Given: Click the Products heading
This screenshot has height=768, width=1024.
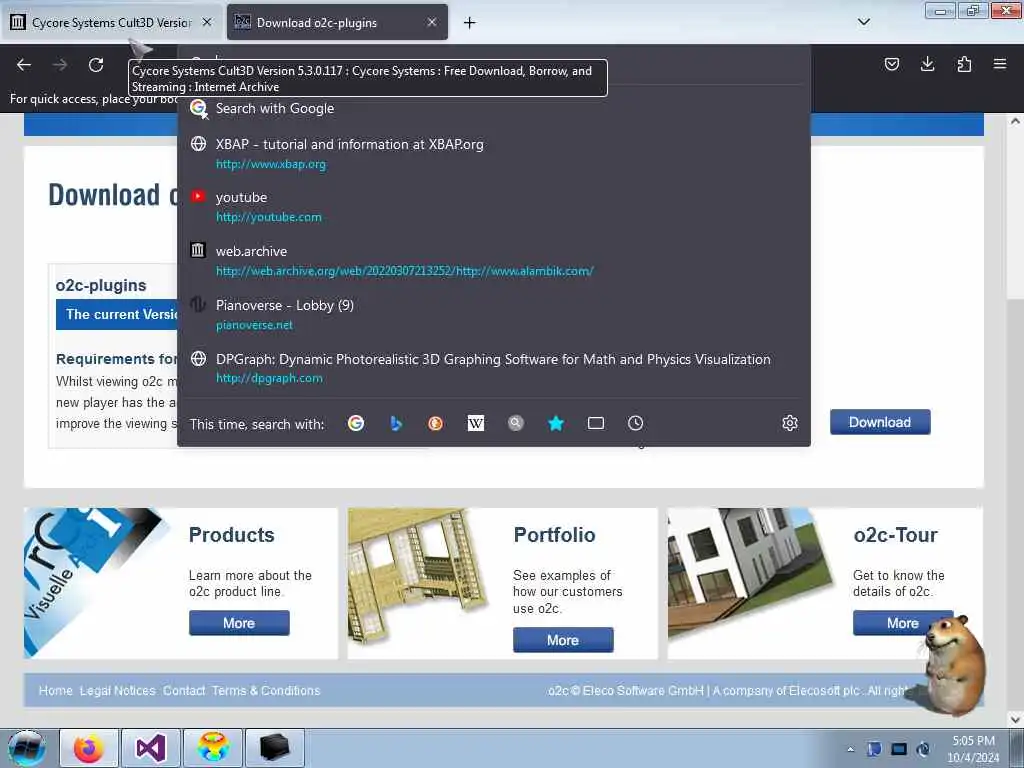Looking at the screenshot, I should pos(231,535).
